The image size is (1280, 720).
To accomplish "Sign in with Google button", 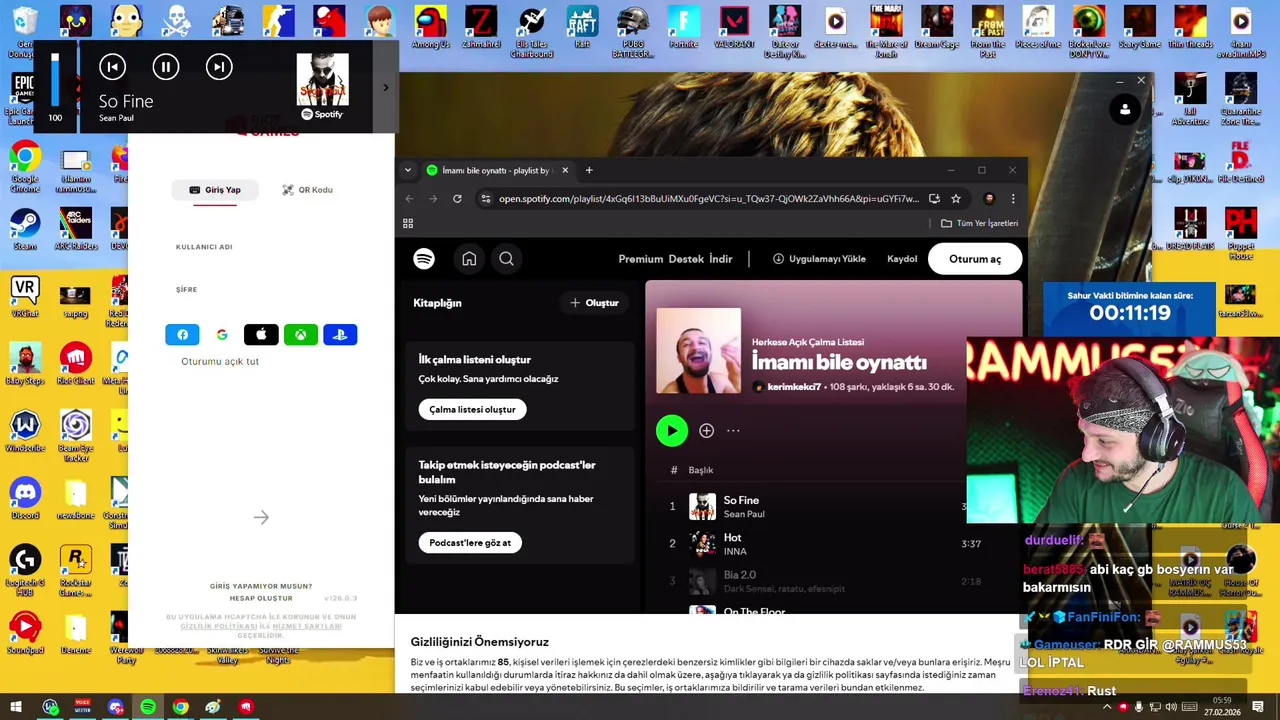I will pyautogui.click(x=222, y=335).
